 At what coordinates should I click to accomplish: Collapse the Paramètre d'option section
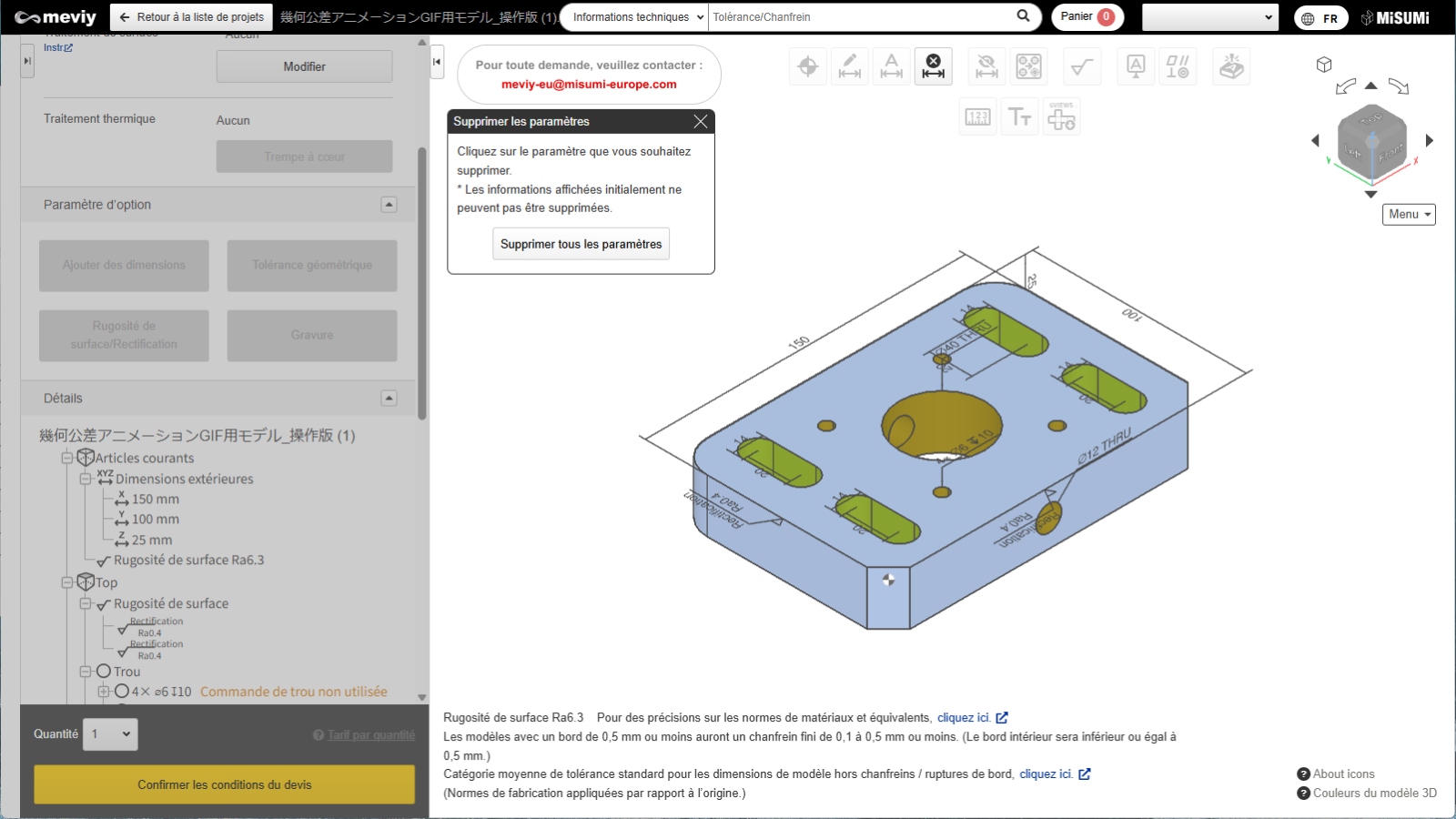[389, 205]
